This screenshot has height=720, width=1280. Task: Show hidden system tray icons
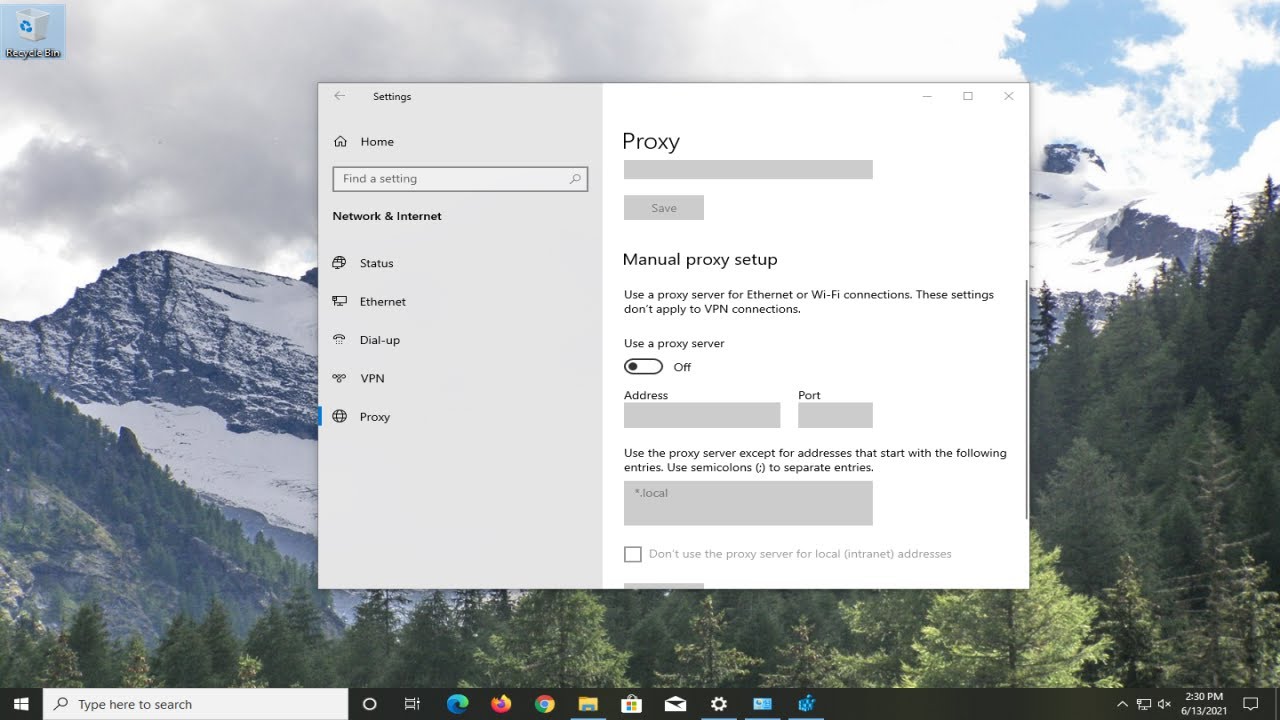pos(1122,704)
